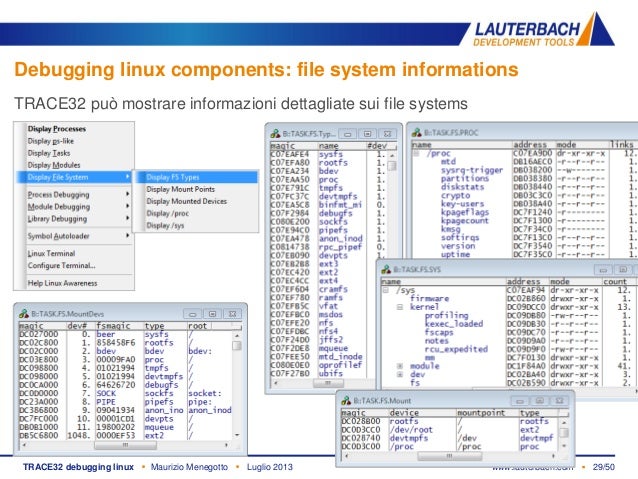Click the TASK.FS.SYS window title icon

click(386, 269)
